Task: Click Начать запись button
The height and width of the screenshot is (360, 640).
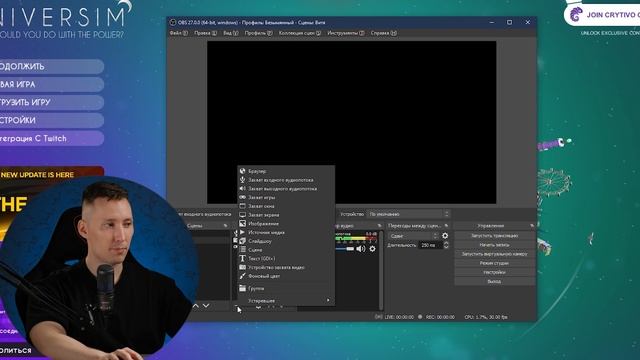Action: 494,244
